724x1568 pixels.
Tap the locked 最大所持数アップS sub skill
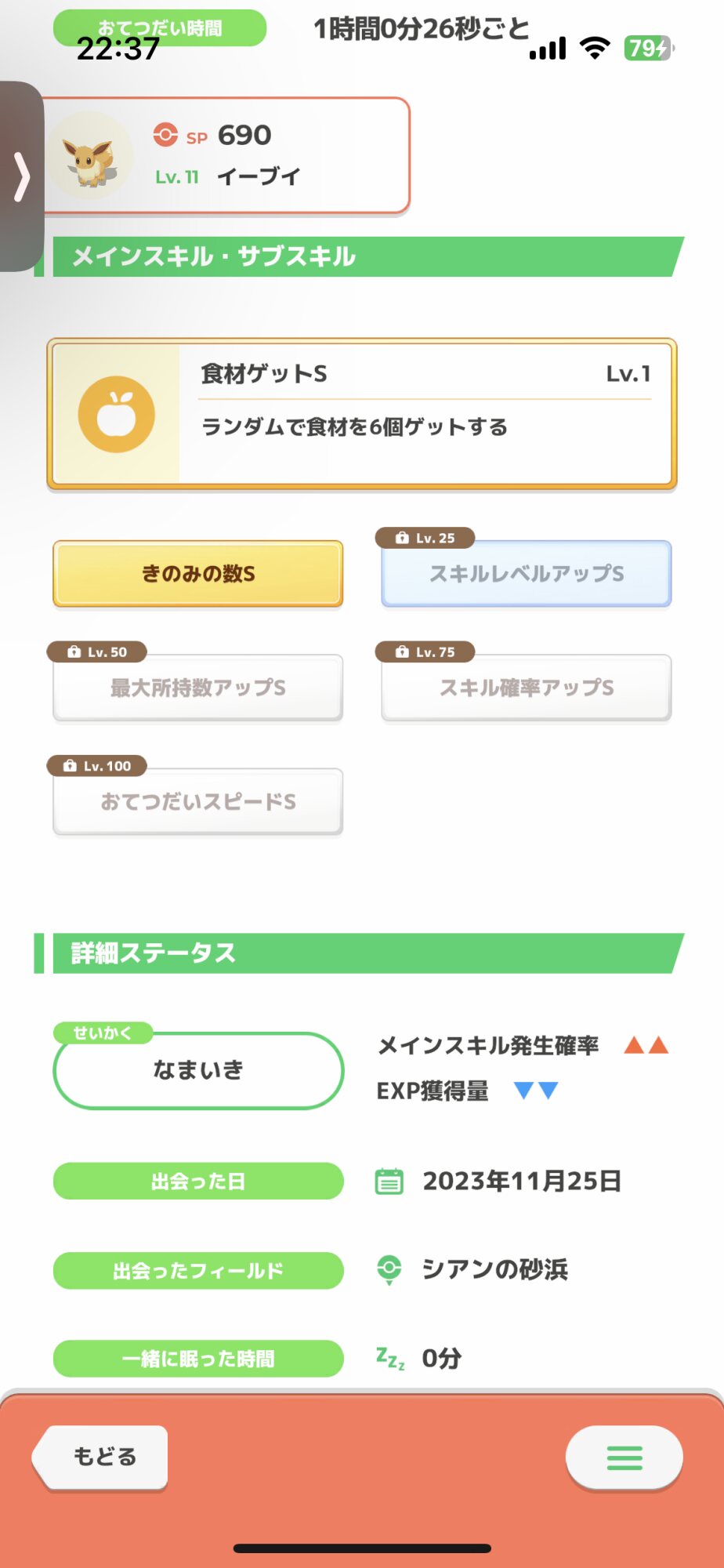coord(198,688)
